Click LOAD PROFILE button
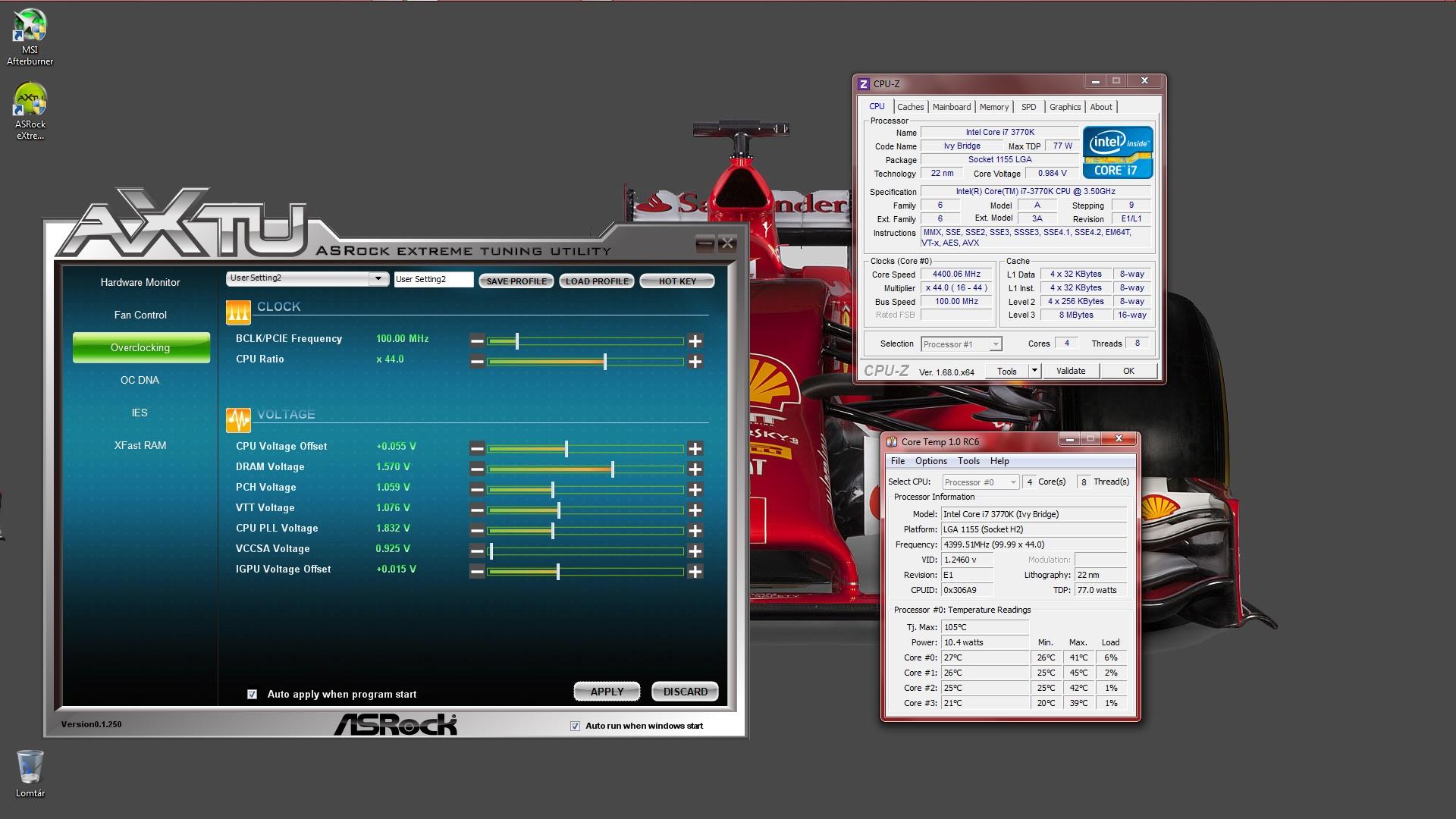 (597, 281)
